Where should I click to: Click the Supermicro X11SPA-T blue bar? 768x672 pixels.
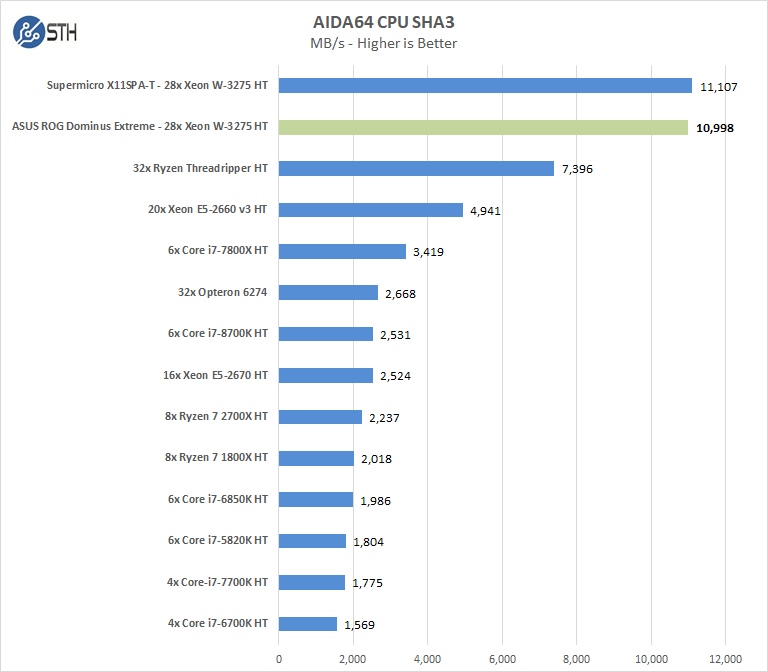point(485,85)
